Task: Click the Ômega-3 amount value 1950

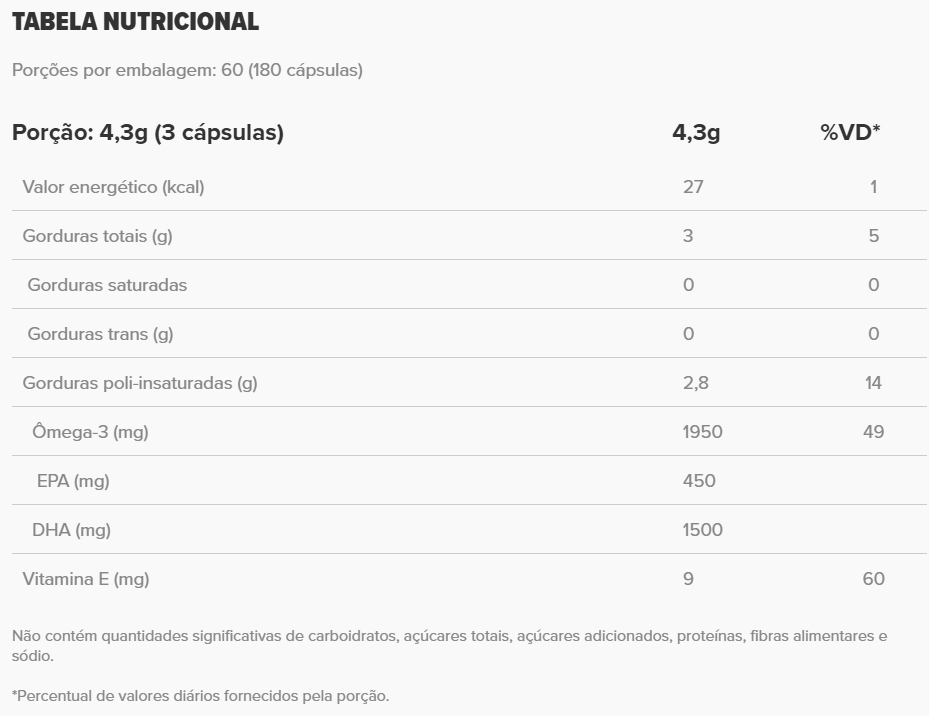Action: click(702, 432)
